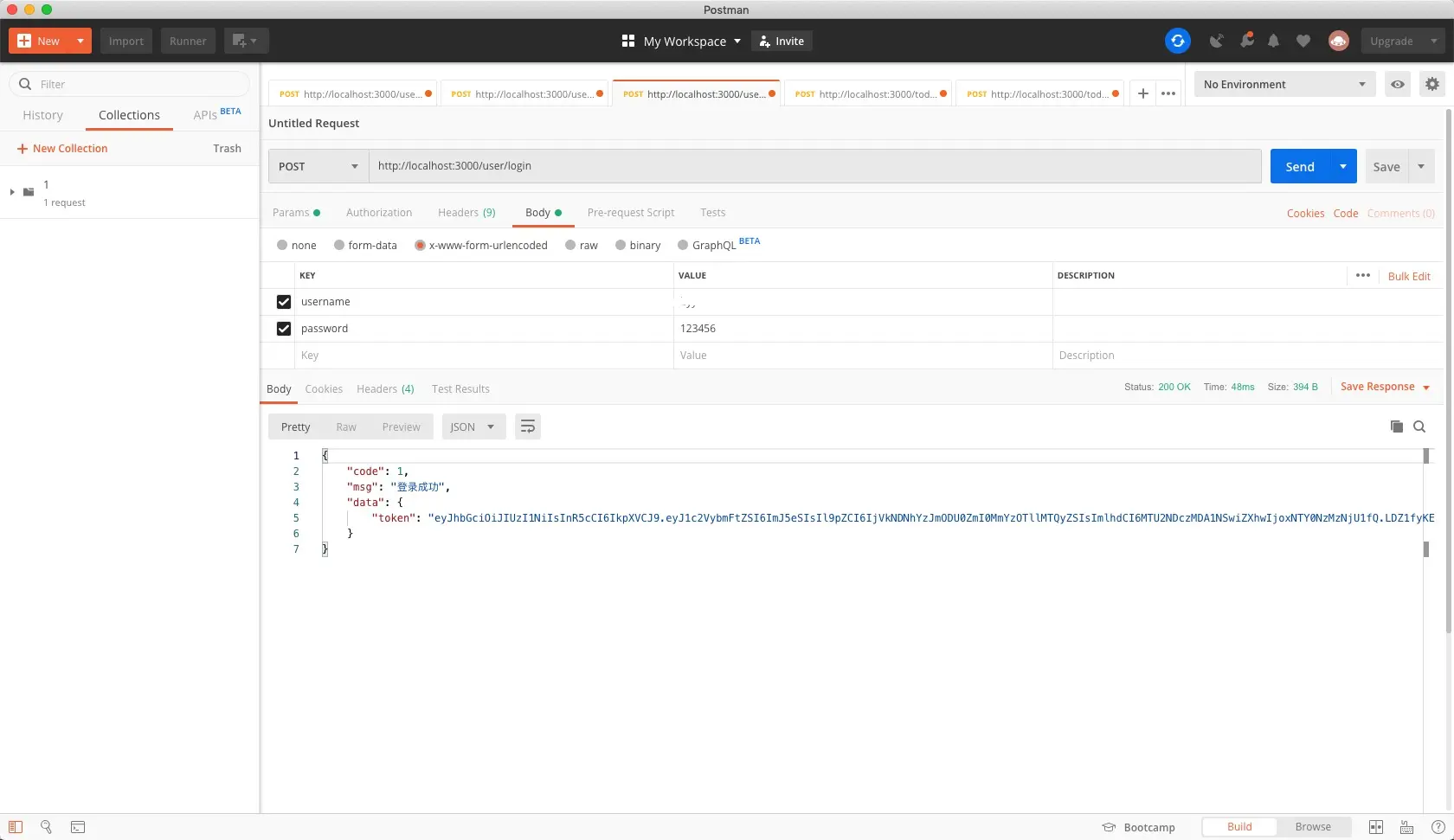1454x840 pixels.
Task: Open the capture requests satellite icon
Action: click(1216, 41)
